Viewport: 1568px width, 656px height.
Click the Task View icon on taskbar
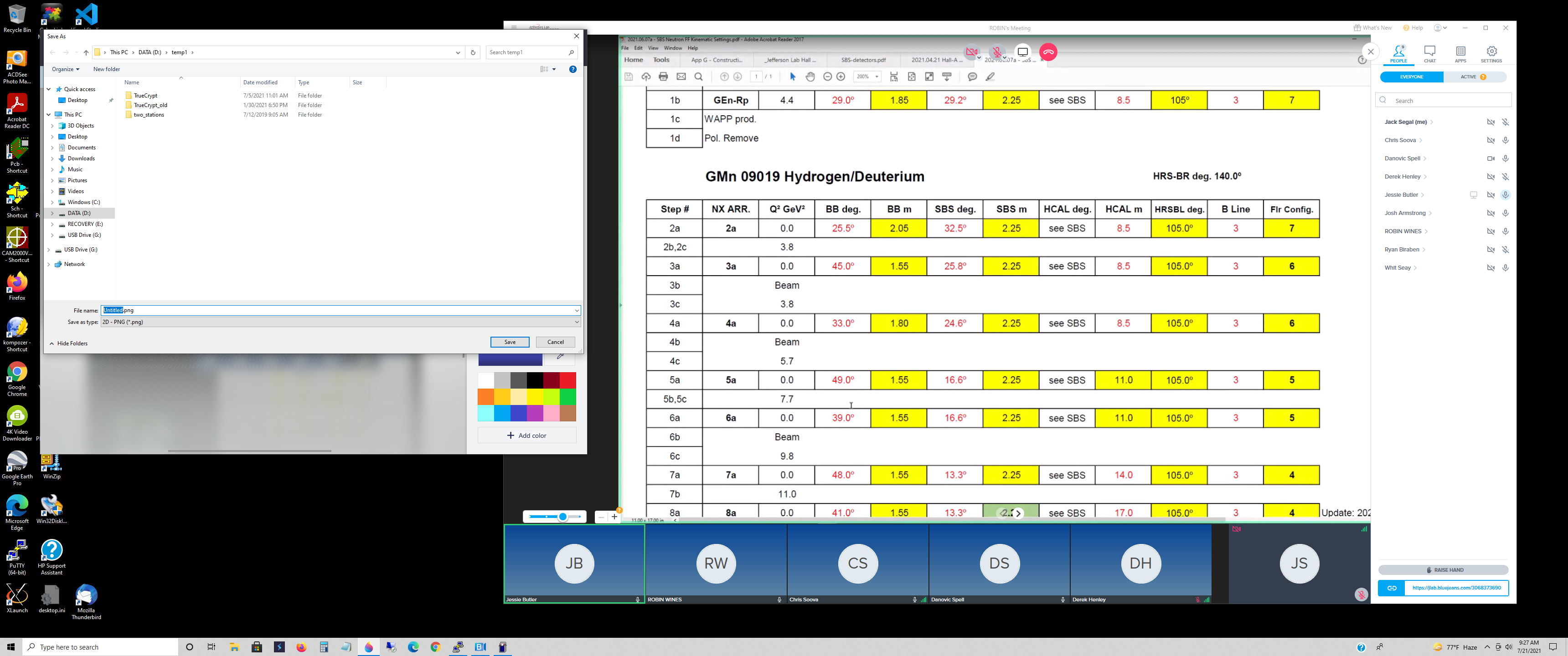[211, 647]
